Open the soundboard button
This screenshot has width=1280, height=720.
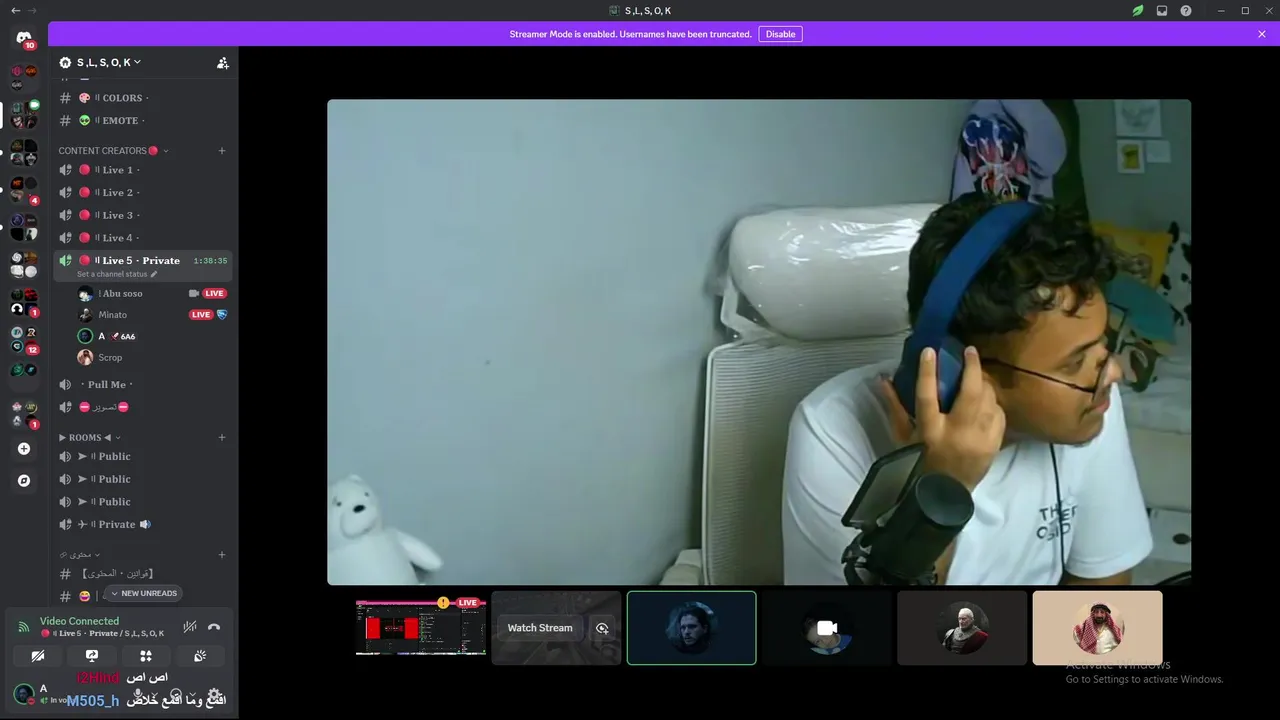pos(200,656)
